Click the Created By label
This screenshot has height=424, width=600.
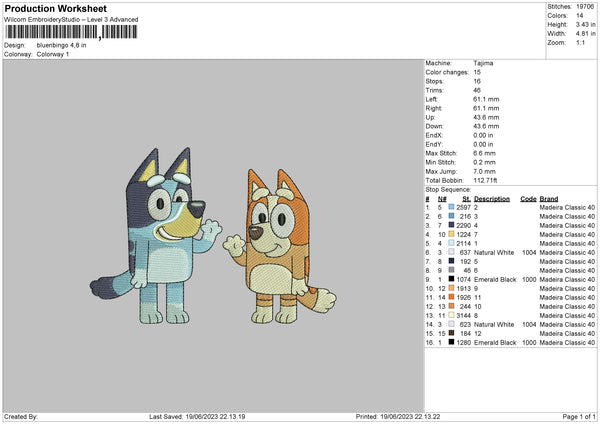tap(21, 416)
